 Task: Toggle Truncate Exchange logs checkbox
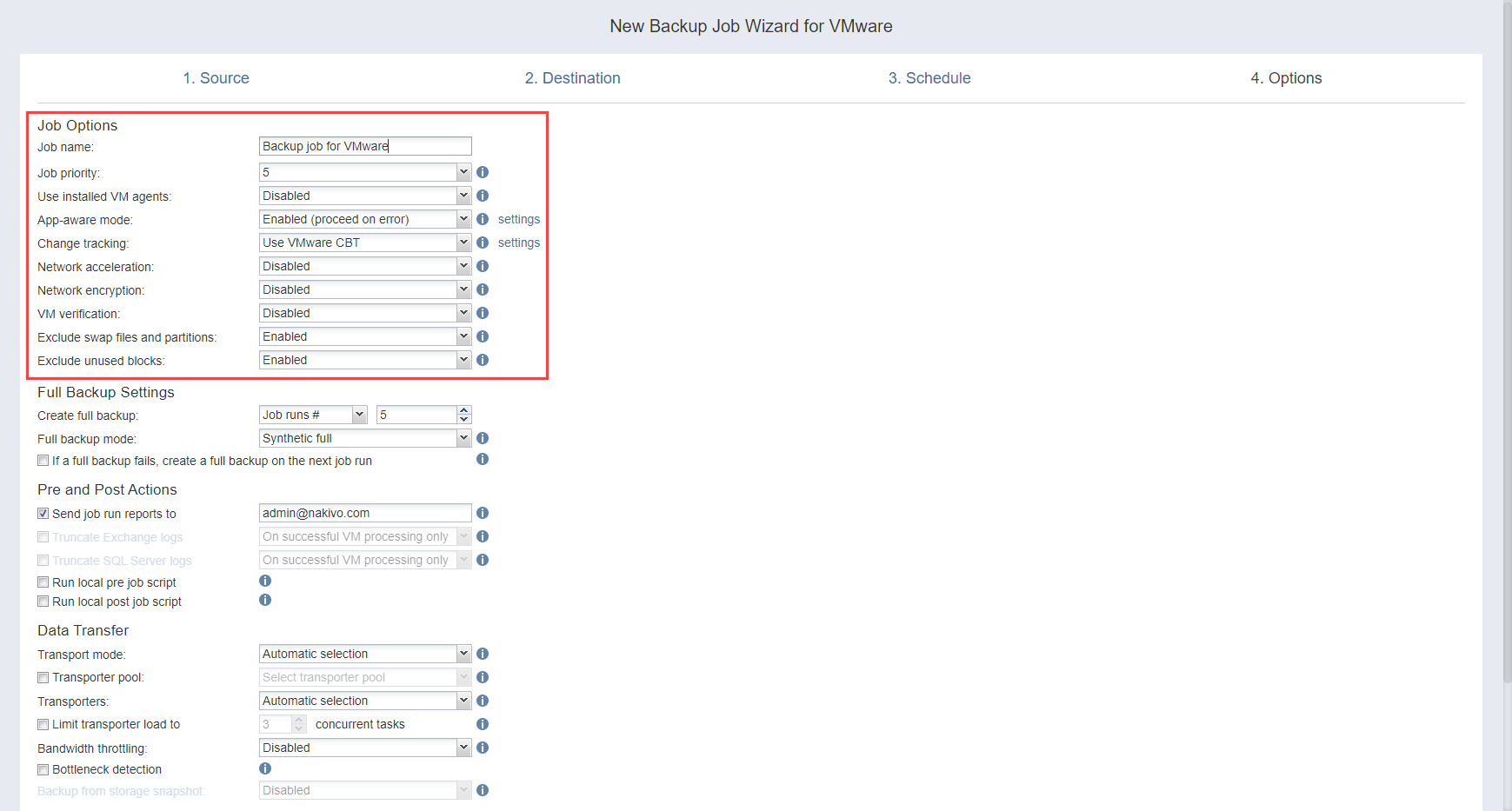pyautogui.click(x=43, y=537)
